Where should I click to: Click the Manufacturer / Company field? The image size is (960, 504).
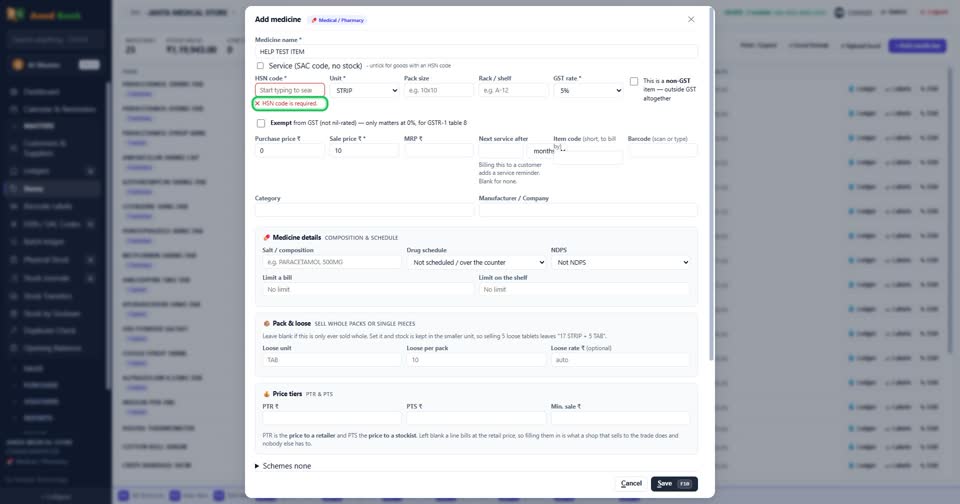(x=588, y=210)
